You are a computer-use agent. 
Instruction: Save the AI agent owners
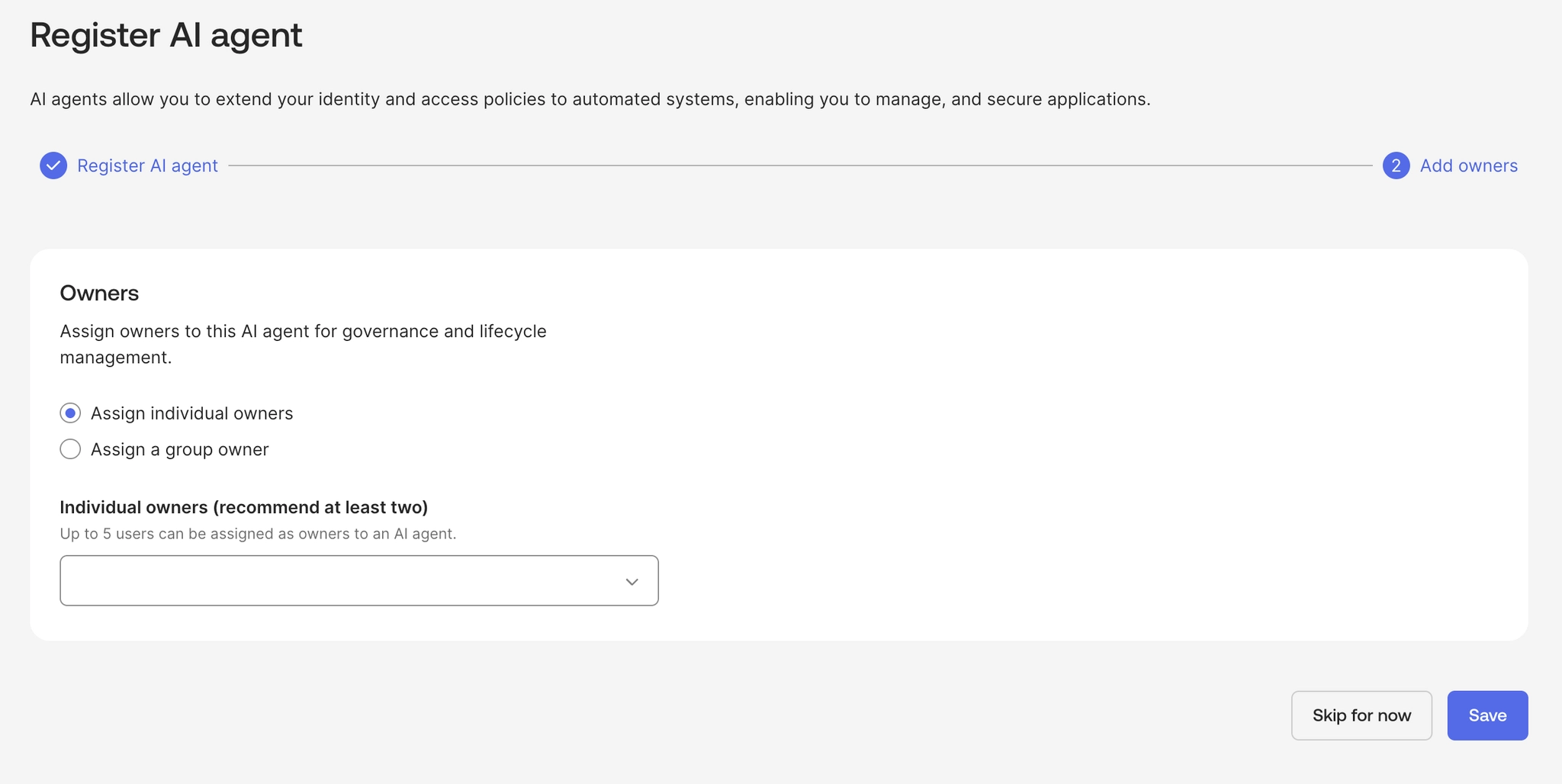pyautogui.click(x=1487, y=715)
